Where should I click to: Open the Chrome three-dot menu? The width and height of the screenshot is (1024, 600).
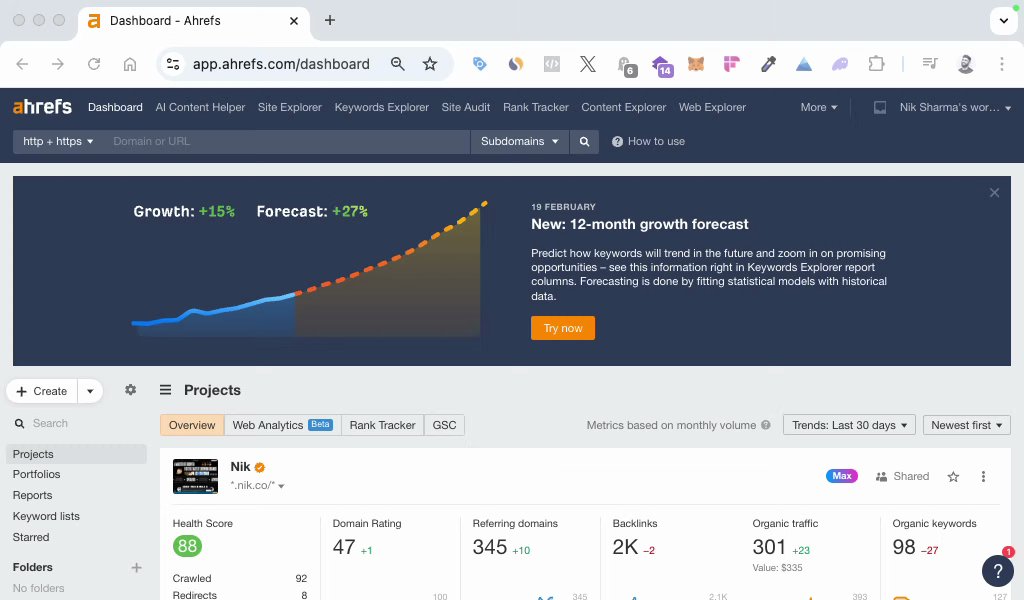[1001, 64]
